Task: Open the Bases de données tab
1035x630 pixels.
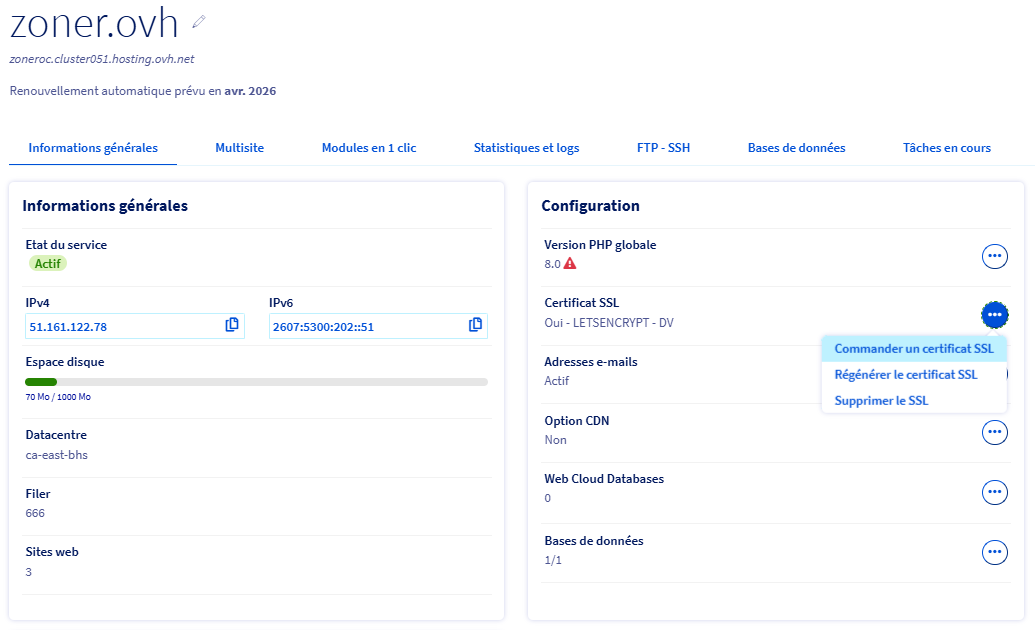Action: point(796,148)
